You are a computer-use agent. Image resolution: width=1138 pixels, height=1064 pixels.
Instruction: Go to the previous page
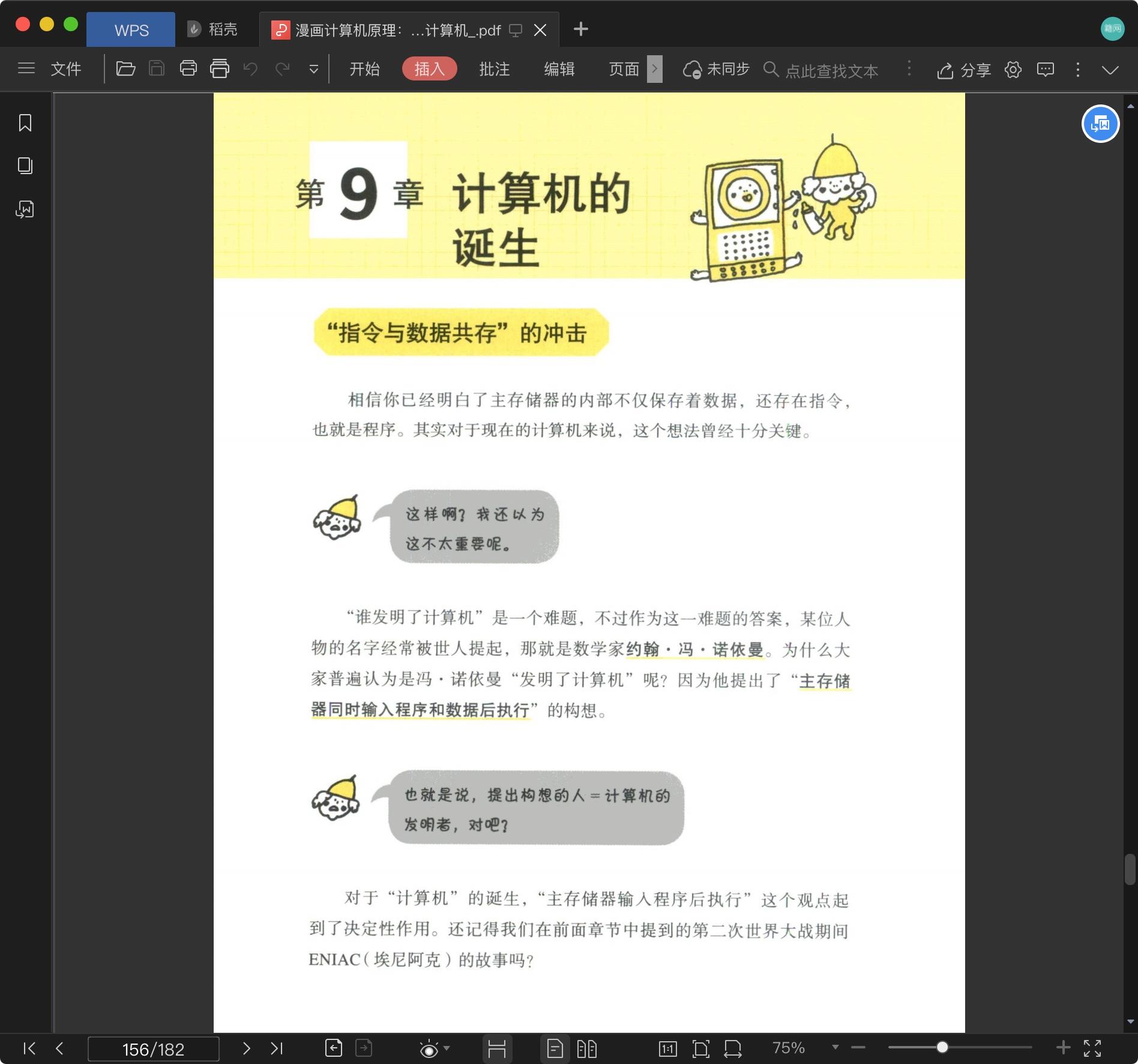(59, 1048)
